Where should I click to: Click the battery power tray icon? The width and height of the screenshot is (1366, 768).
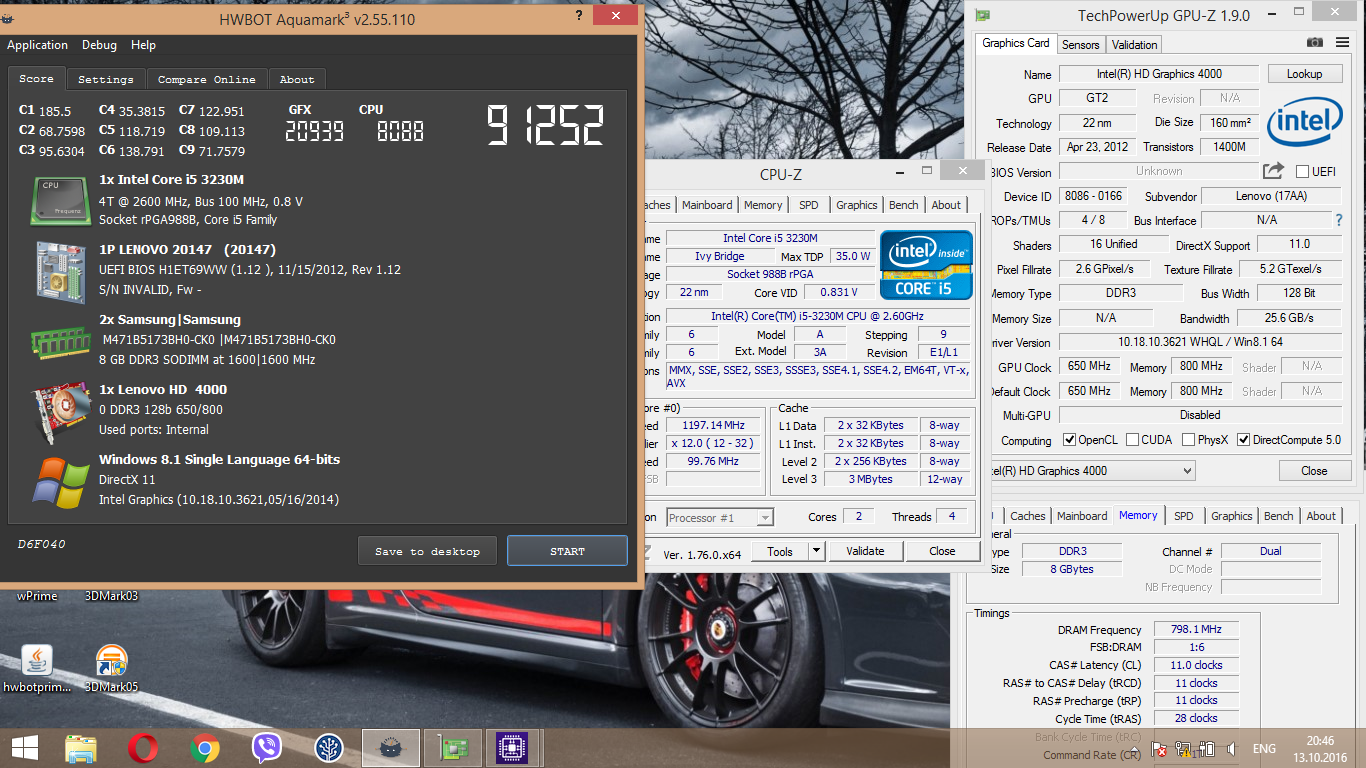(1207, 749)
